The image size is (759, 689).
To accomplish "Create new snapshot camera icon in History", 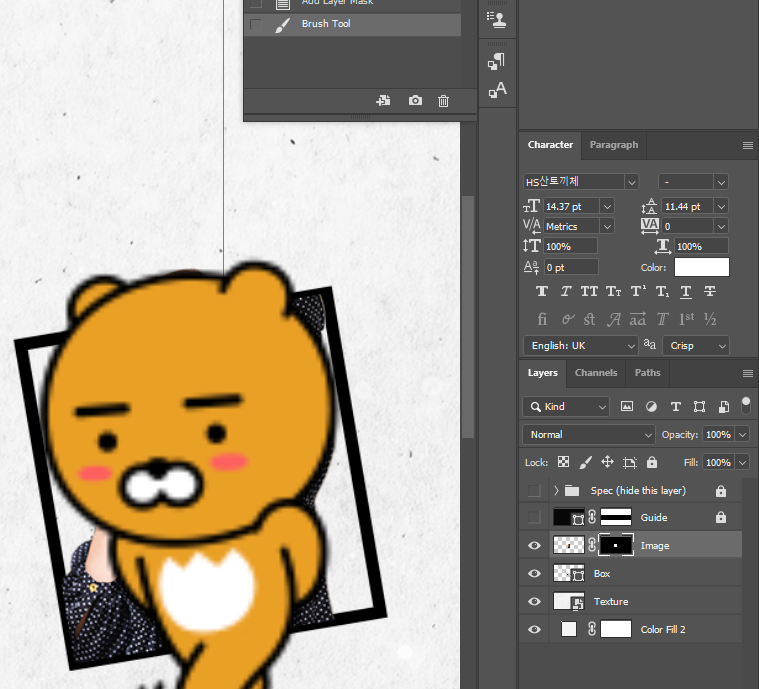I will coord(415,101).
